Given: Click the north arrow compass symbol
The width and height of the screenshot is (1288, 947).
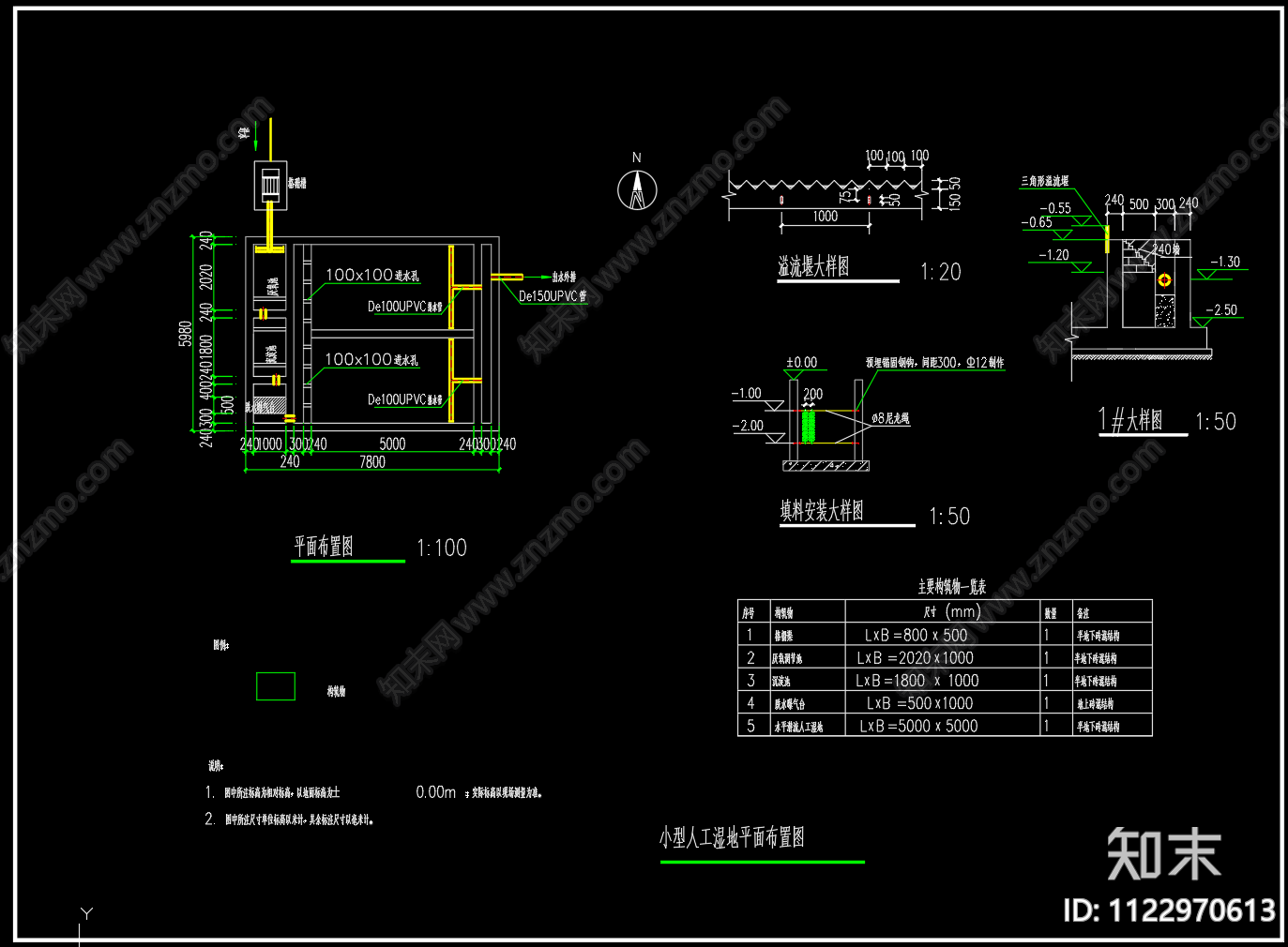Looking at the screenshot, I should [637, 190].
